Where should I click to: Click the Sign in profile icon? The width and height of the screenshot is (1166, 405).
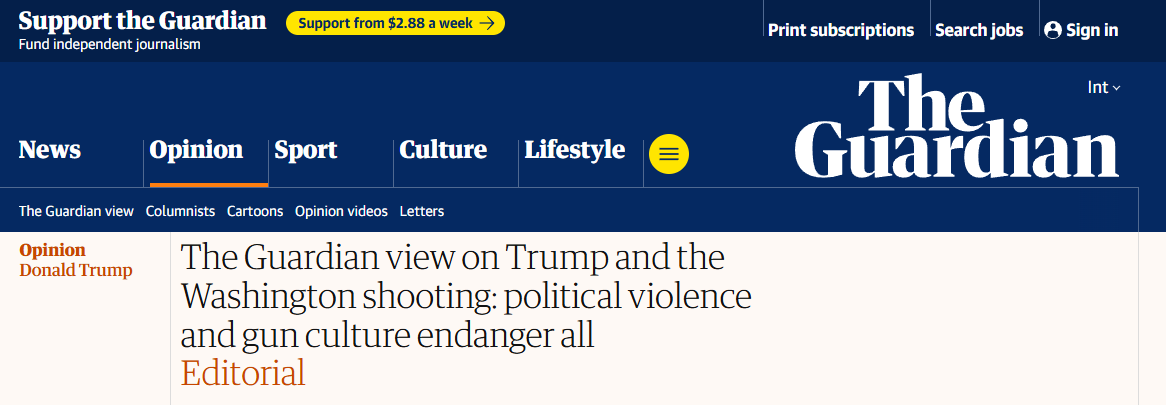tap(1052, 30)
